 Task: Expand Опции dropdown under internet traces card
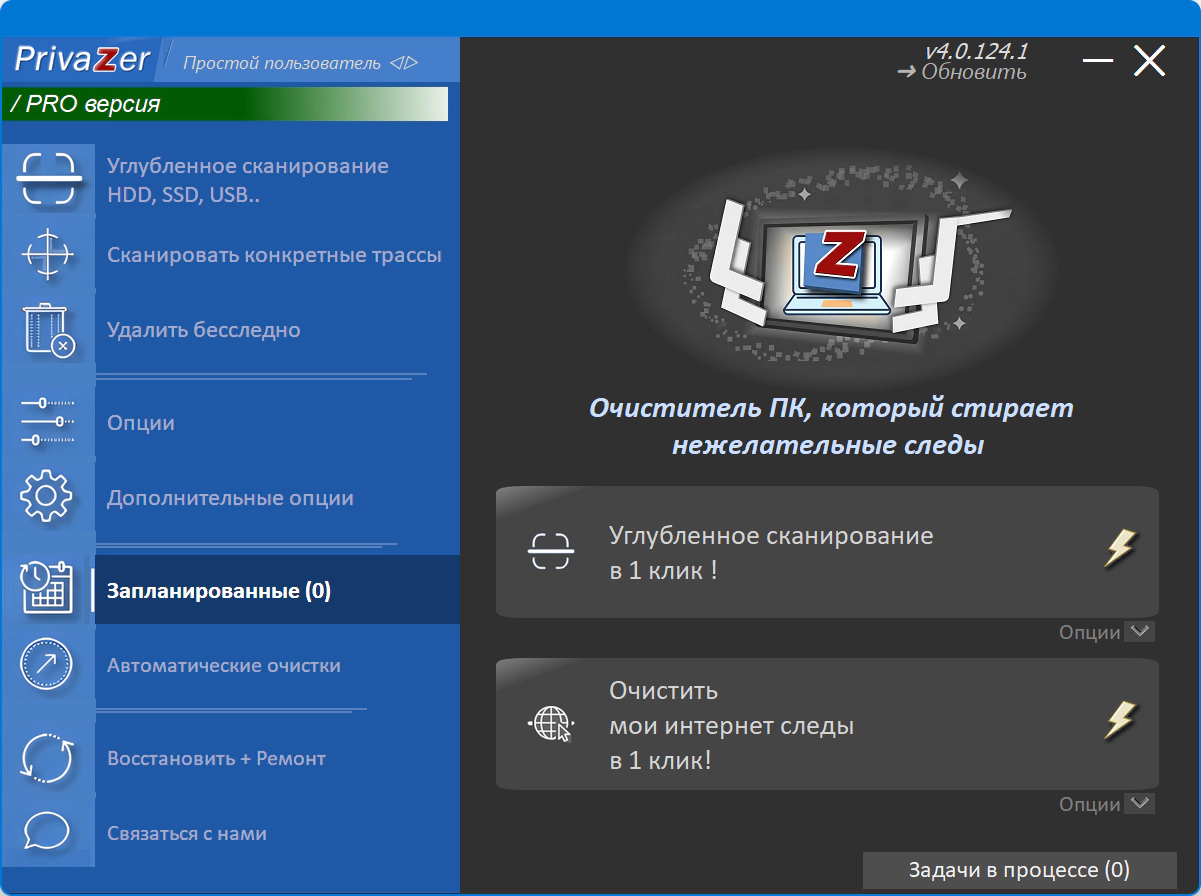pyautogui.click(x=1107, y=804)
